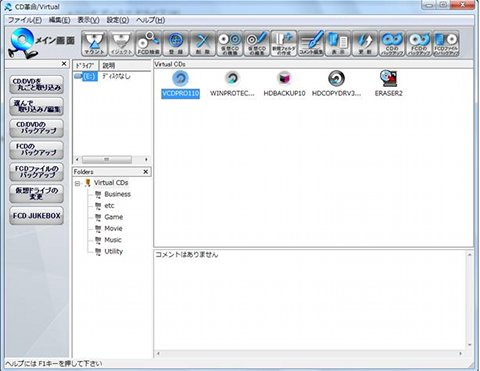Image resolution: width=480 pixels, height=371 pixels.
Task: Click drive list scrollbar right arrow
Action: [x=146, y=160]
